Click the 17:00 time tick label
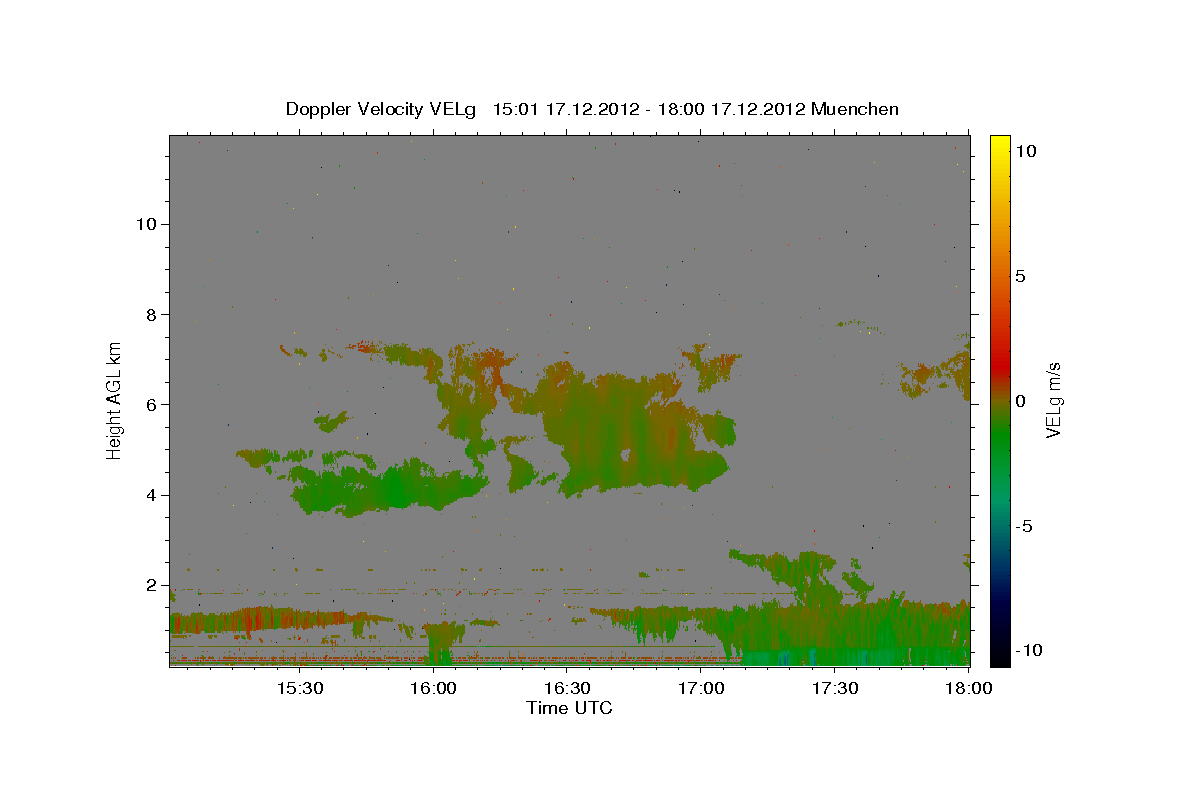This screenshot has width=1200, height=800. [702, 688]
